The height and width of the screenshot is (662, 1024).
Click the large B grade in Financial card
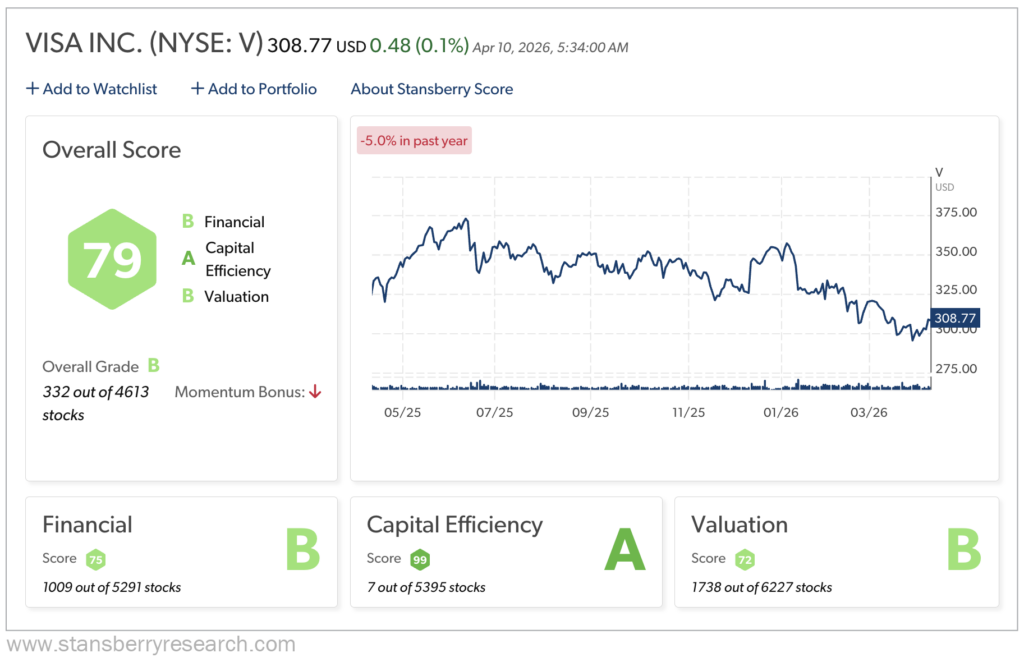[302, 550]
